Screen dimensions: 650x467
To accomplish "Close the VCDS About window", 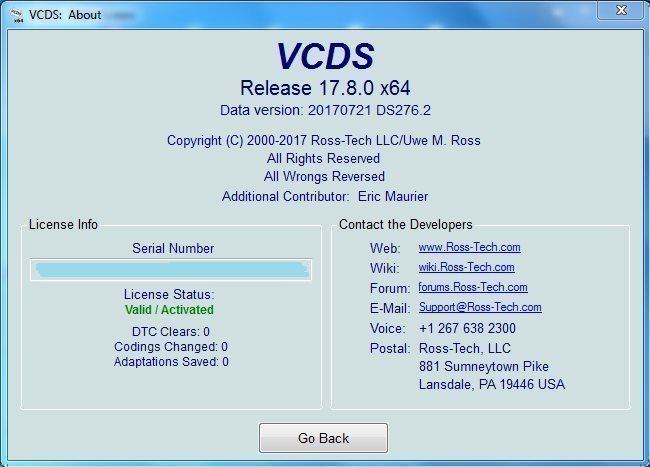I will coord(621,10).
